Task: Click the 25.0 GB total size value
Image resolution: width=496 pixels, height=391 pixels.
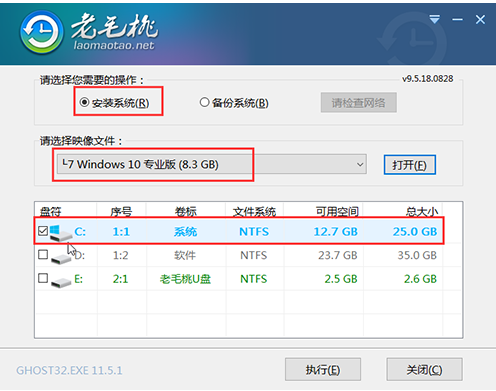Action: pyautogui.click(x=415, y=232)
